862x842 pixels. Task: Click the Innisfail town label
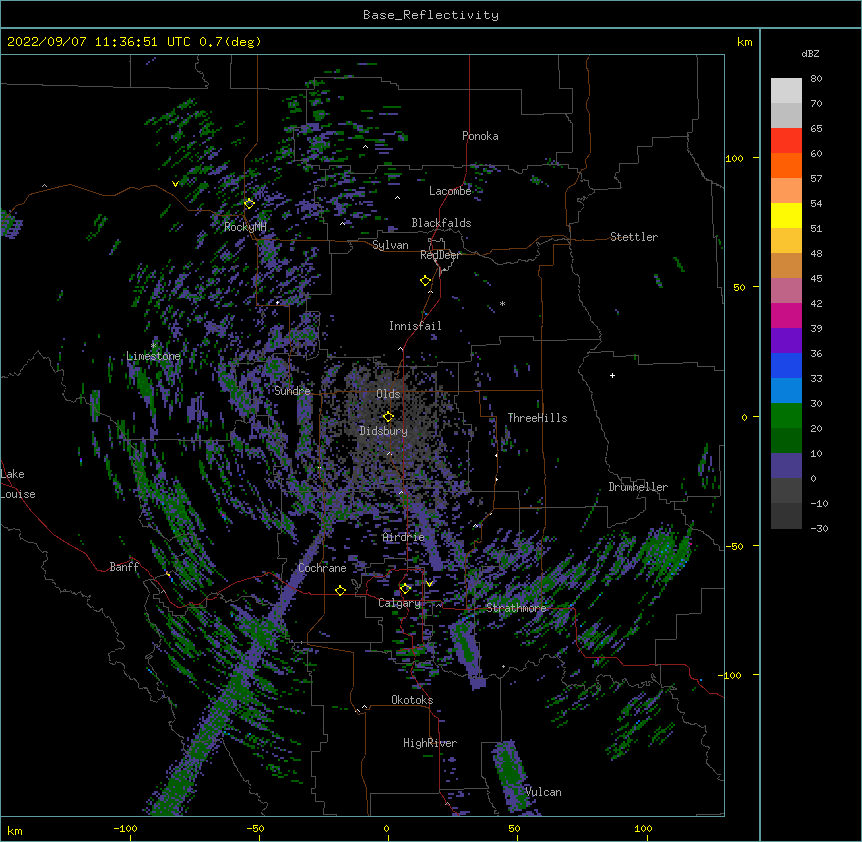[x=415, y=326]
